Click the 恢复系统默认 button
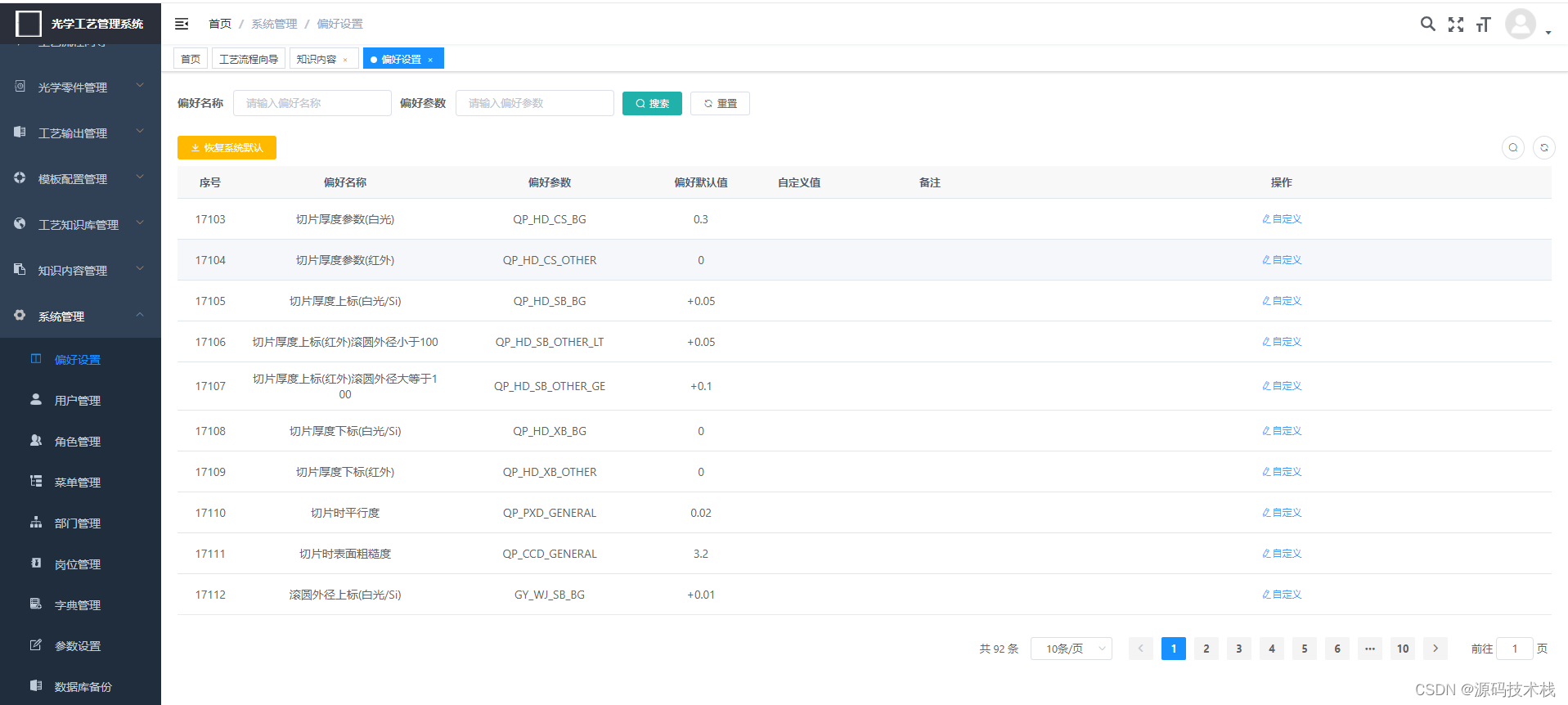 click(x=227, y=147)
